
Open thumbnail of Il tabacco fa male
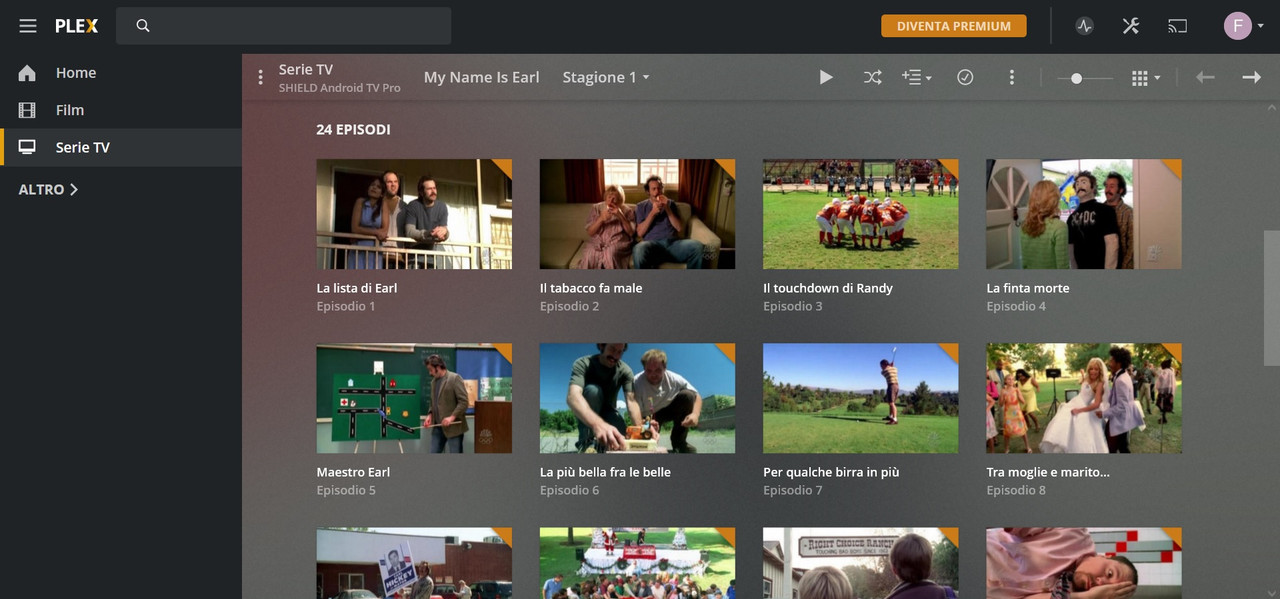tap(637, 214)
